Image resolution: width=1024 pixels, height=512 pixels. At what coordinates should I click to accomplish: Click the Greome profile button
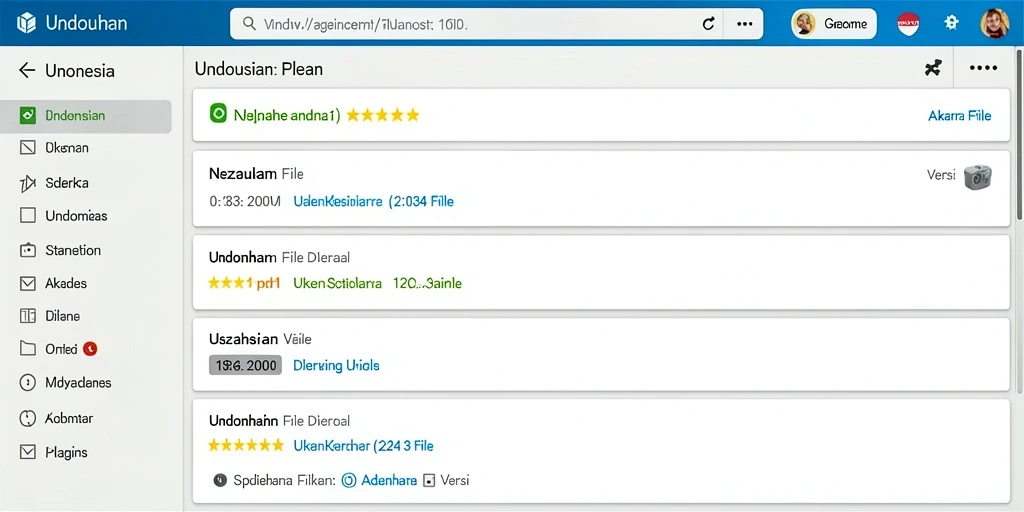pyautogui.click(x=833, y=24)
